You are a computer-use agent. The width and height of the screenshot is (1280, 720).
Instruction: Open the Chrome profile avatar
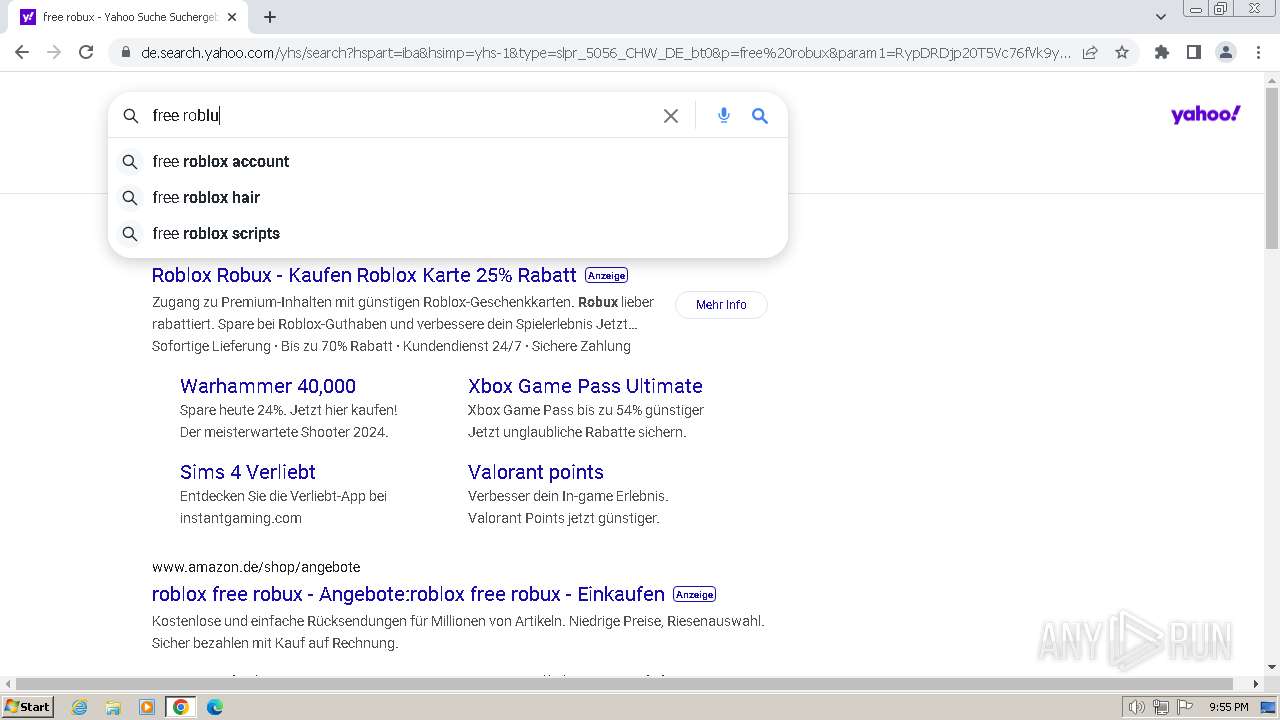pos(1225,52)
